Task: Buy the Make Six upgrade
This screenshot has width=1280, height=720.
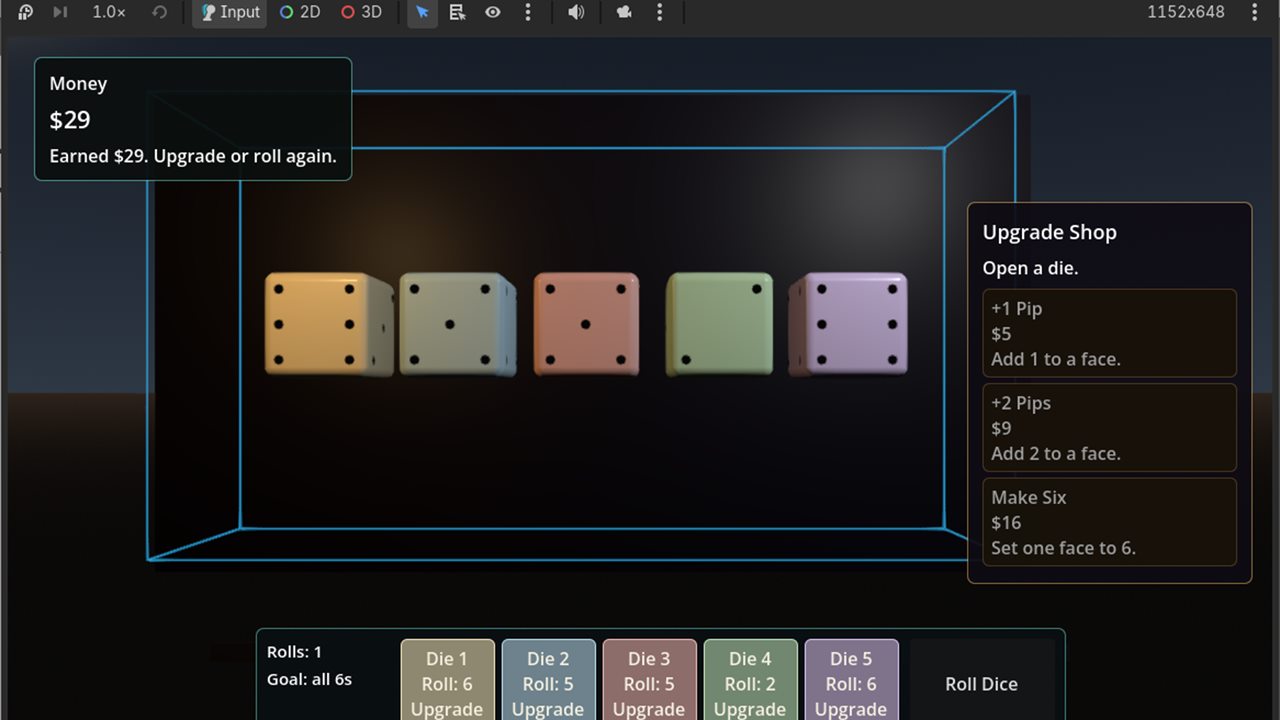Action: pyautogui.click(x=1110, y=522)
